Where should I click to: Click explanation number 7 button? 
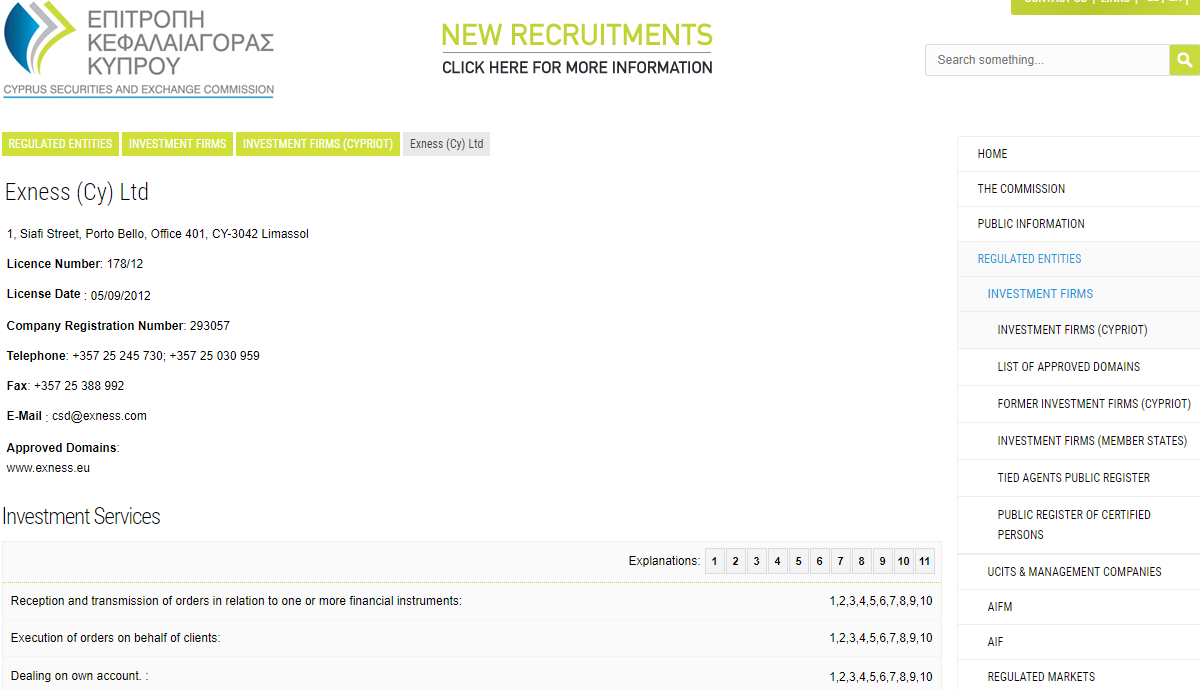pos(841,561)
